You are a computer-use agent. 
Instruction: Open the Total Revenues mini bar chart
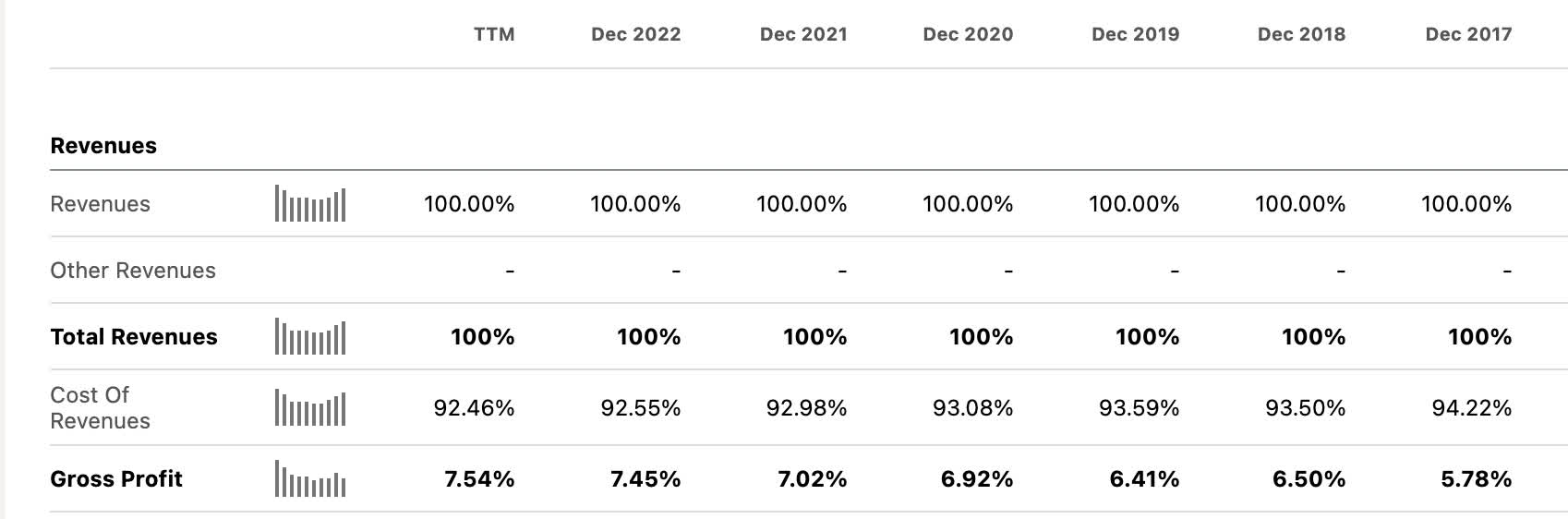[310, 337]
